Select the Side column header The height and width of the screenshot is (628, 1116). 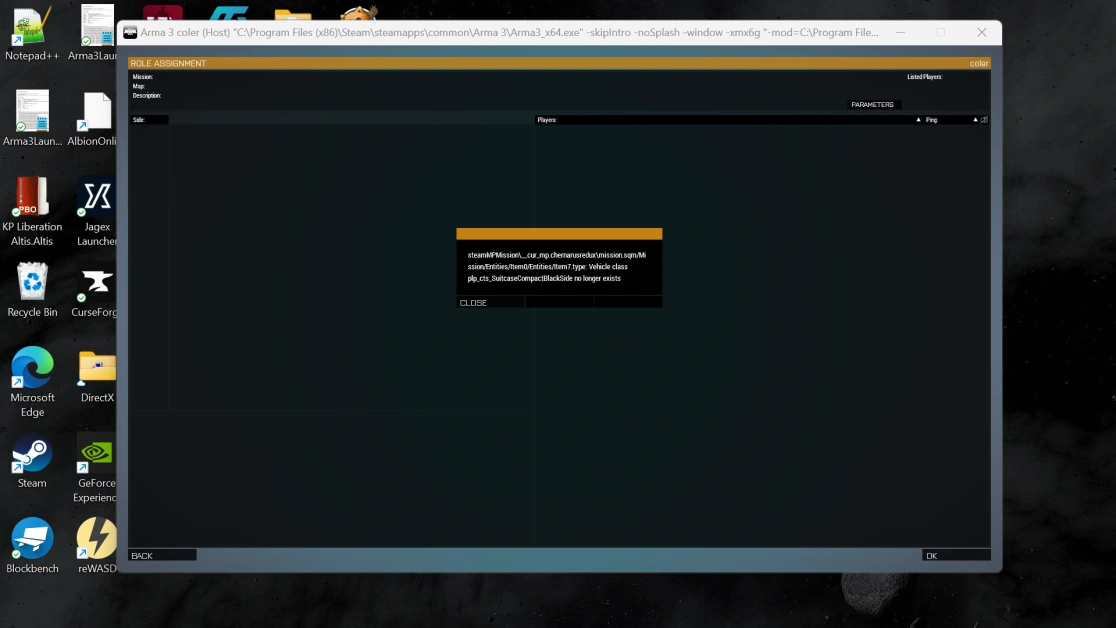(x=148, y=120)
